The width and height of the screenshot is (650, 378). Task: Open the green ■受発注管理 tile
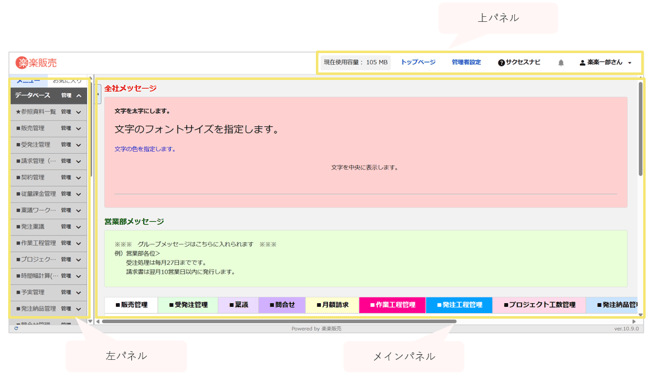[188, 305]
